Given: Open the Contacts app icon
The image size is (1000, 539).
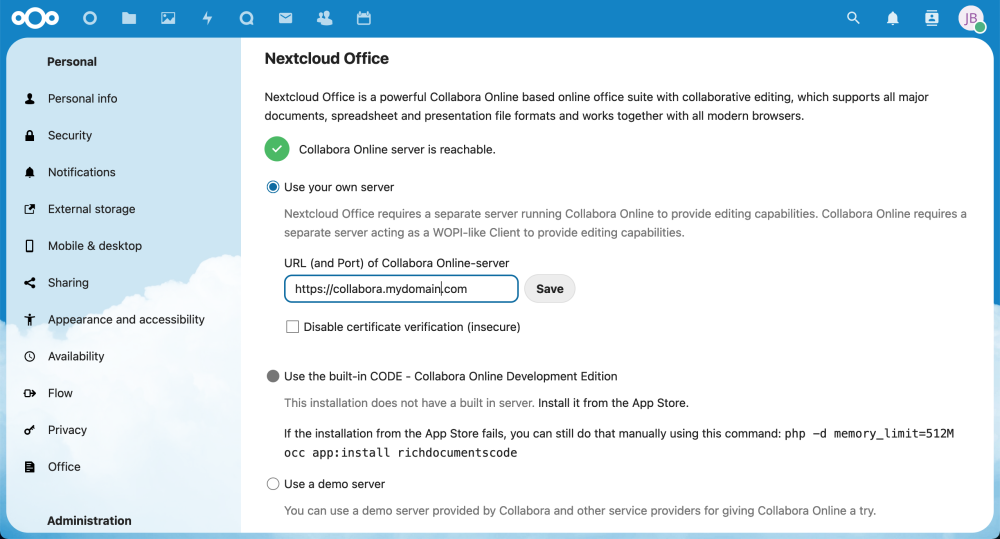Looking at the screenshot, I should point(325,18).
